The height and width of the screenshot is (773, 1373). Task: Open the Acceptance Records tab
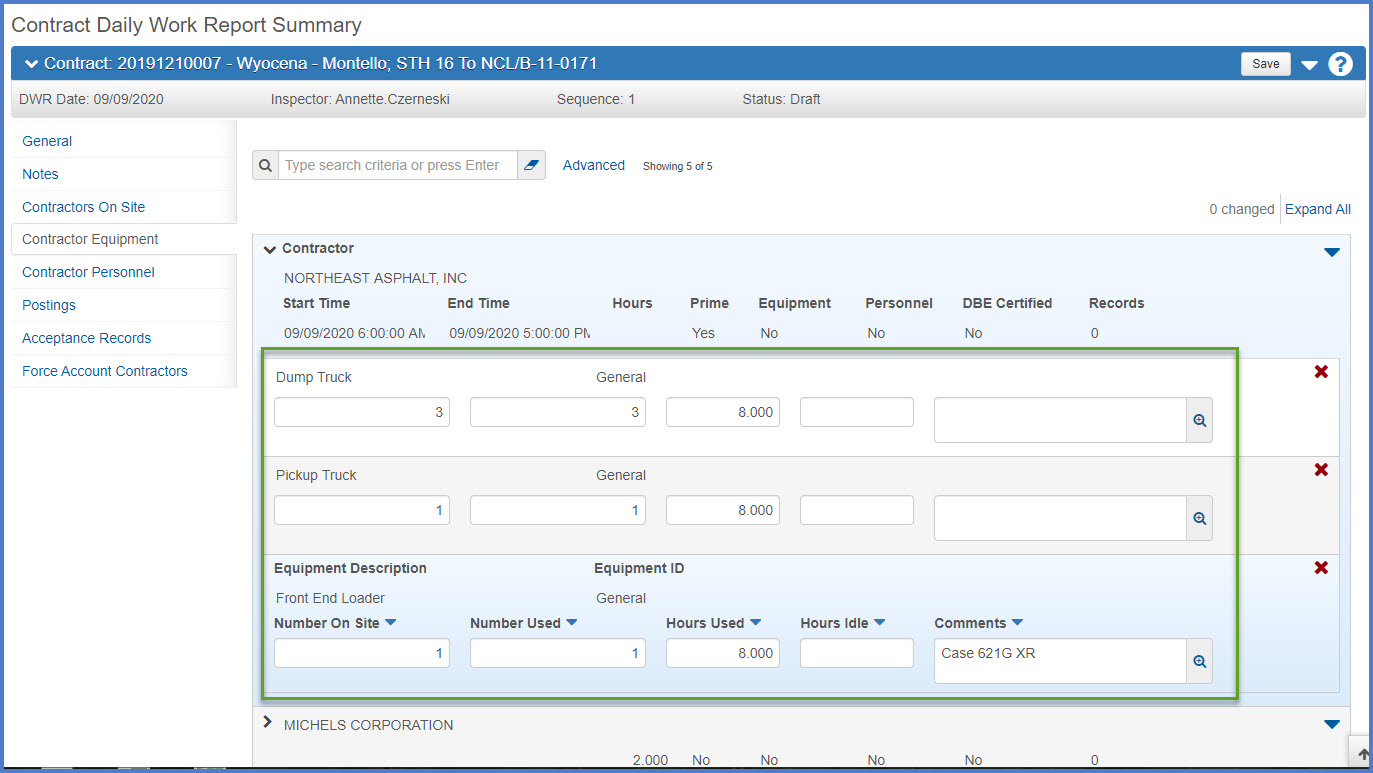click(x=87, y=338)
